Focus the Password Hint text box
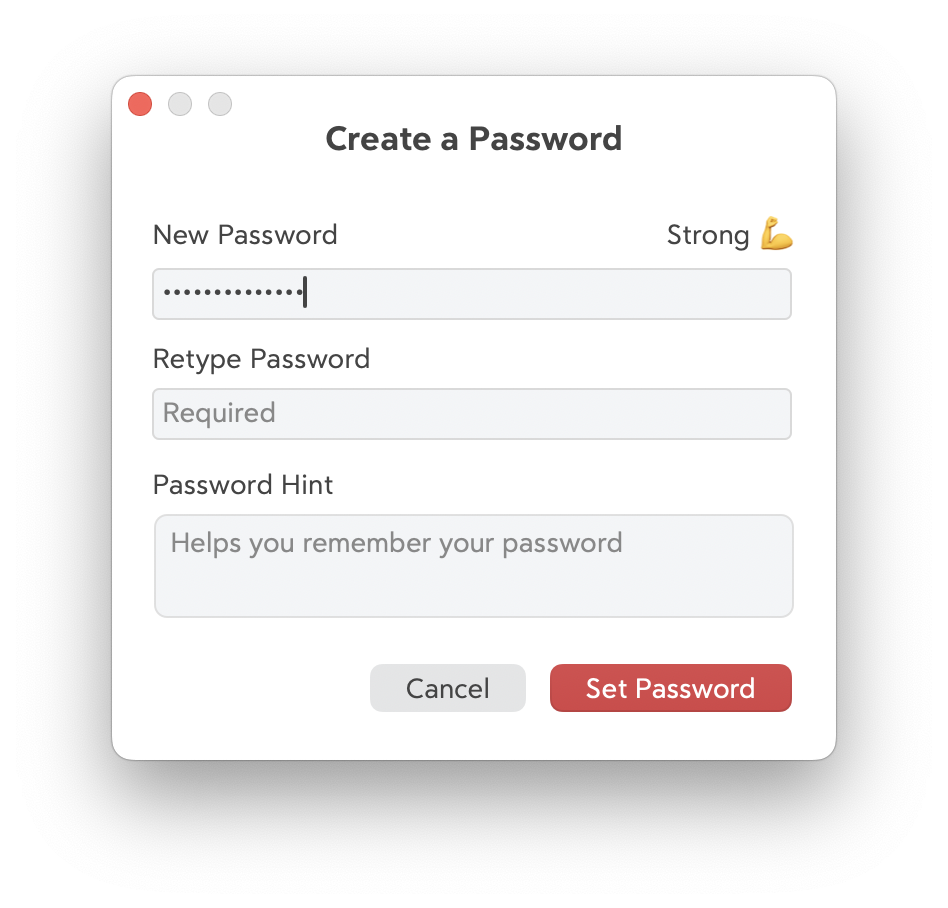 473,566
